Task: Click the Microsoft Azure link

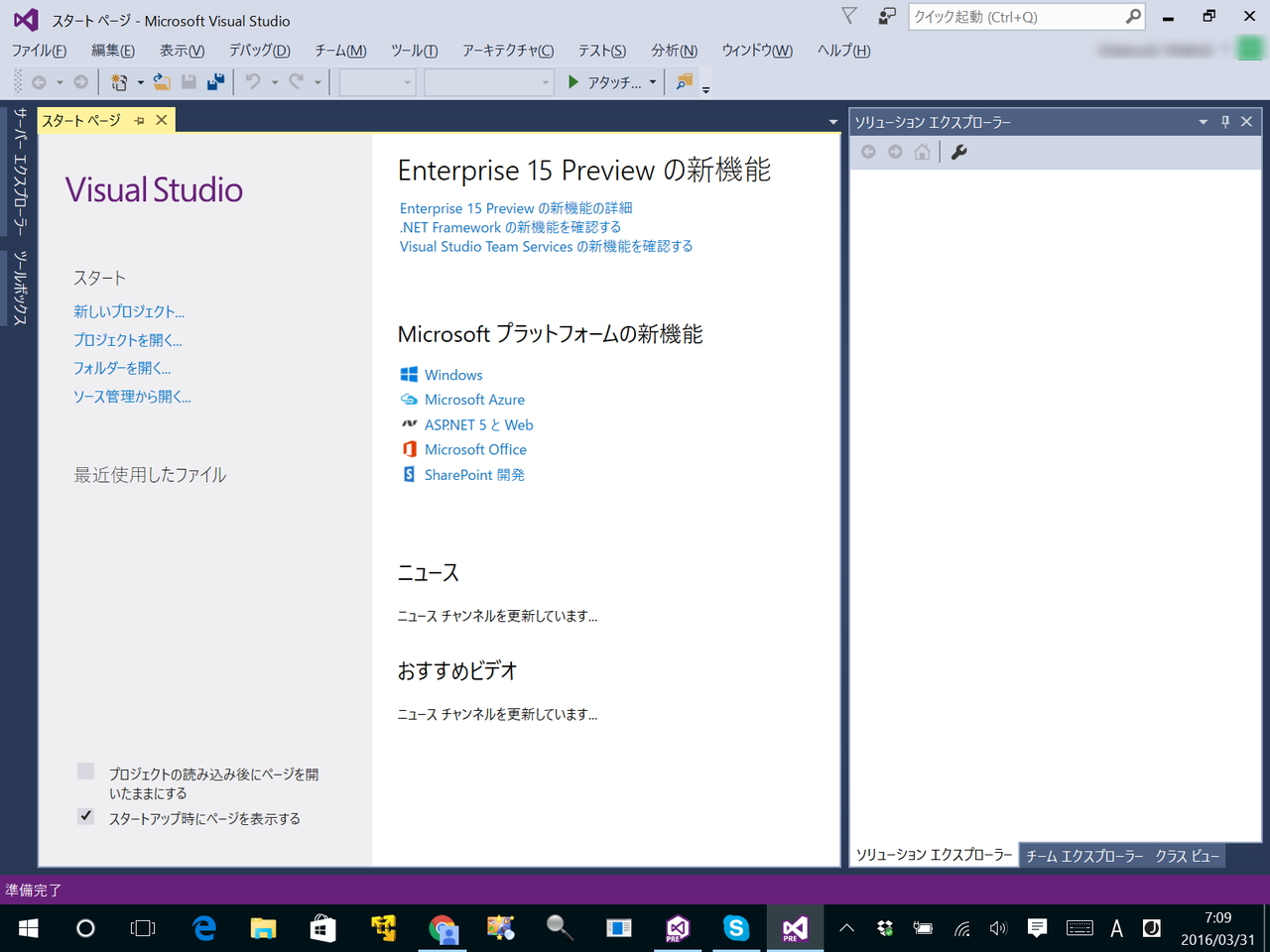Action: [474, 399]
